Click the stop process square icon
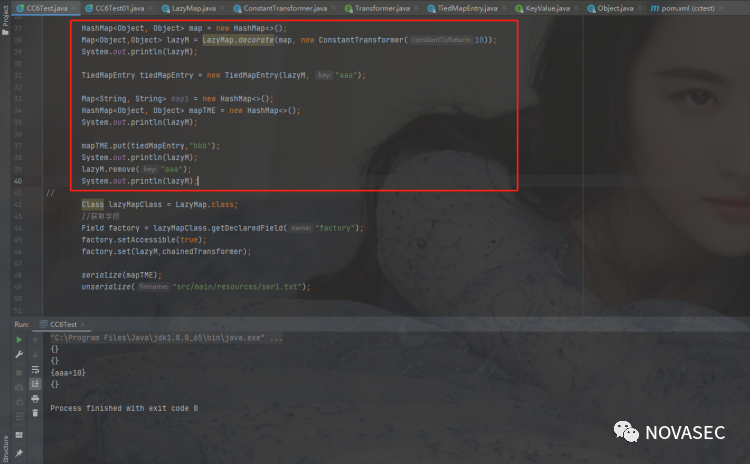 pos(19,372)
